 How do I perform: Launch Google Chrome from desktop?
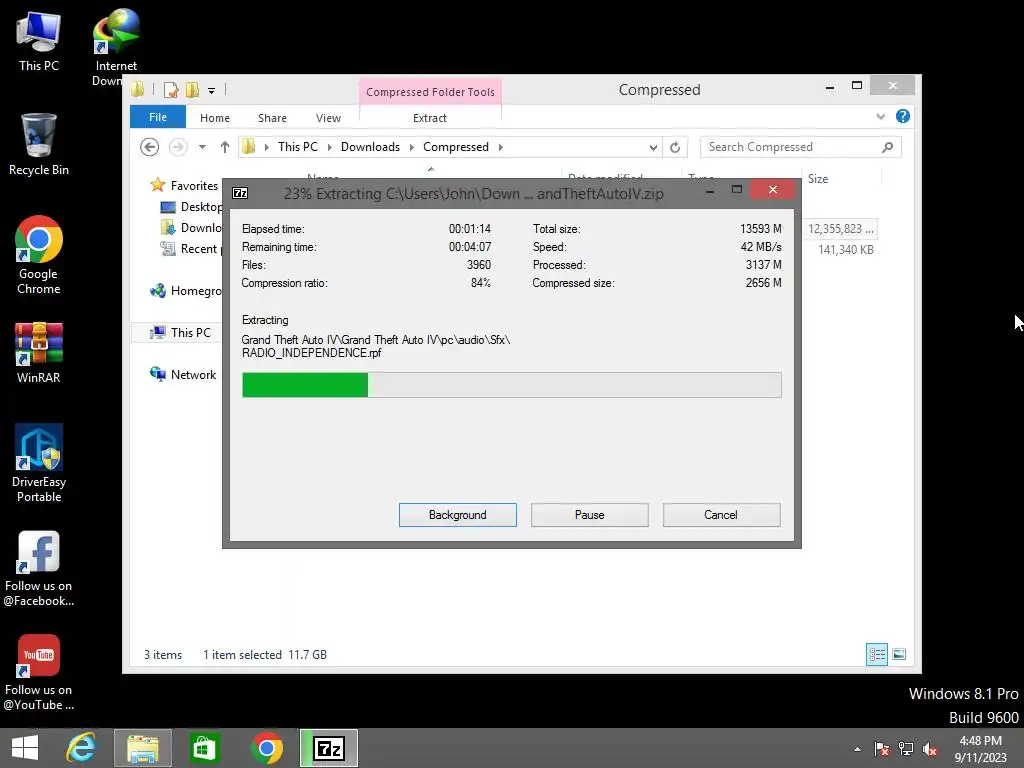[x=39, y=255]
